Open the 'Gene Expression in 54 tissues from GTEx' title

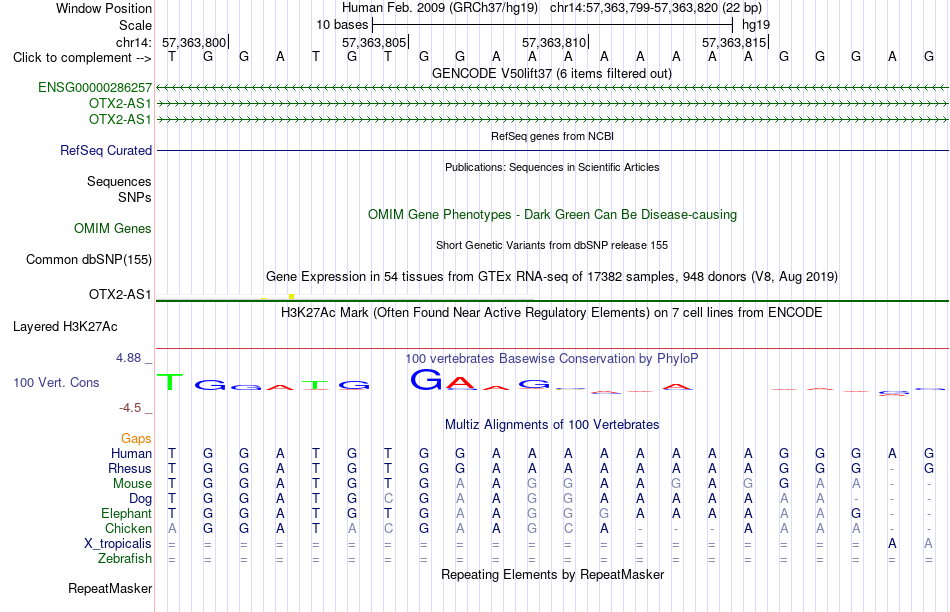pos(552,277)
